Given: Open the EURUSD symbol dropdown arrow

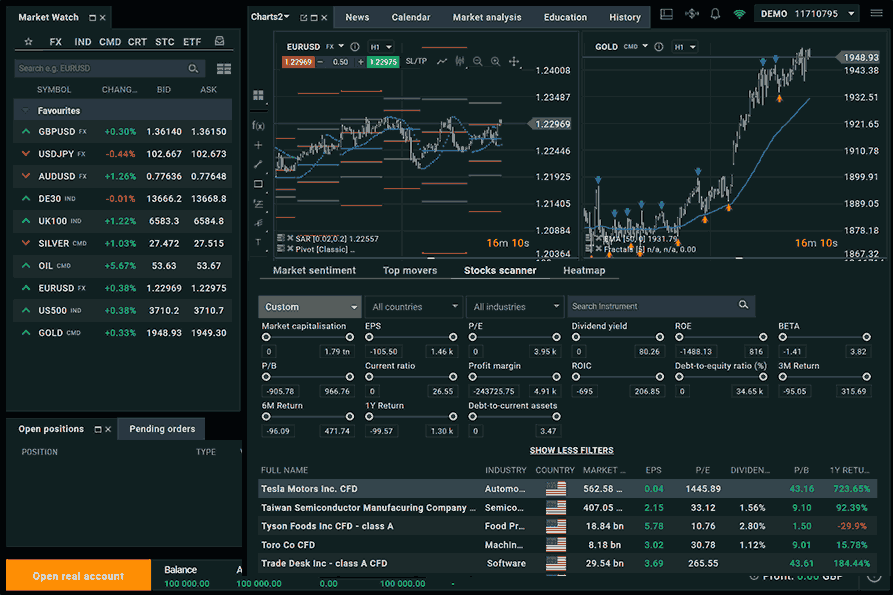Looking at the screenshot, I should click(x=341, y=46).
